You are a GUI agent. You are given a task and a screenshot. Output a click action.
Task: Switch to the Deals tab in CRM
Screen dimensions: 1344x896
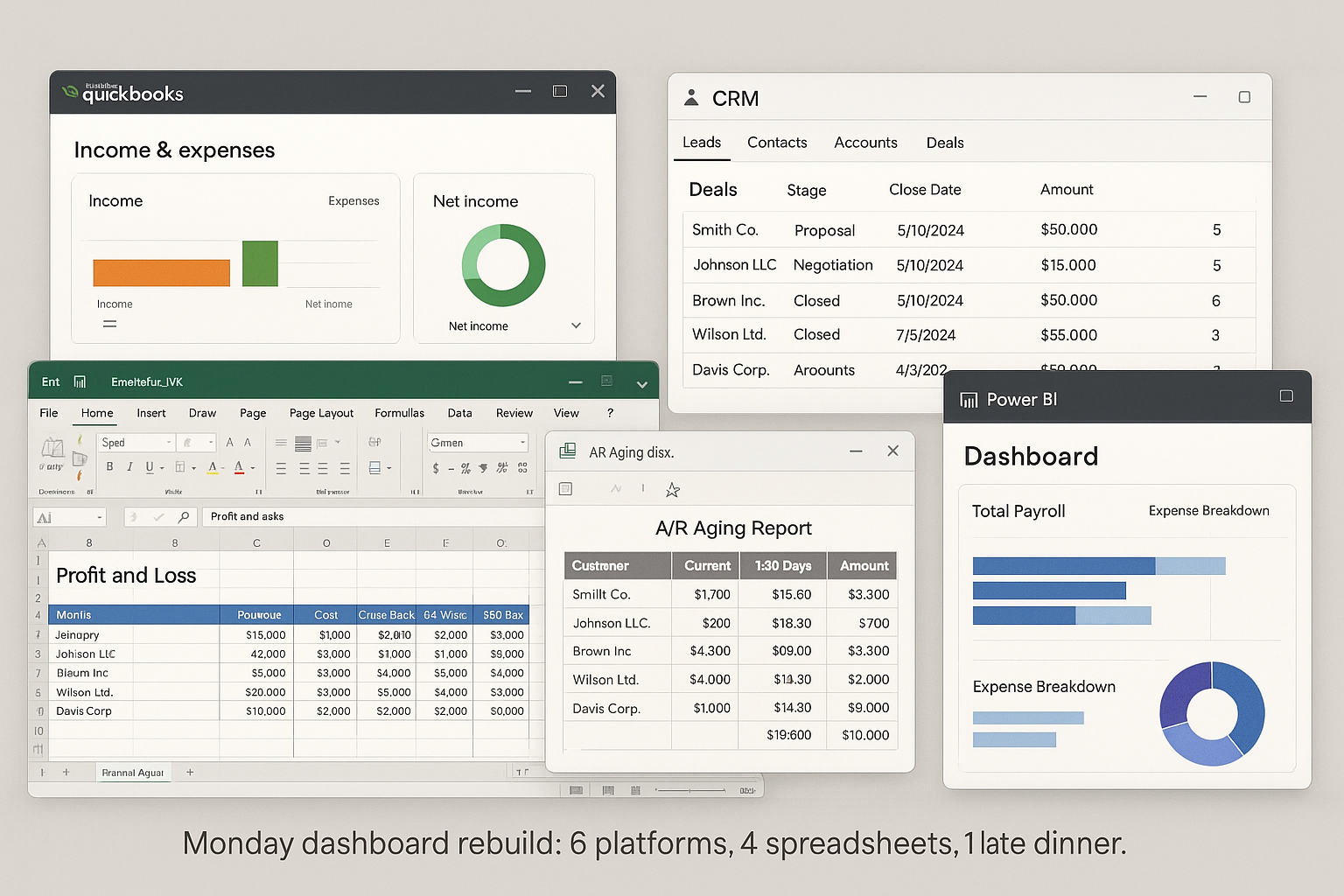[945, 143]
